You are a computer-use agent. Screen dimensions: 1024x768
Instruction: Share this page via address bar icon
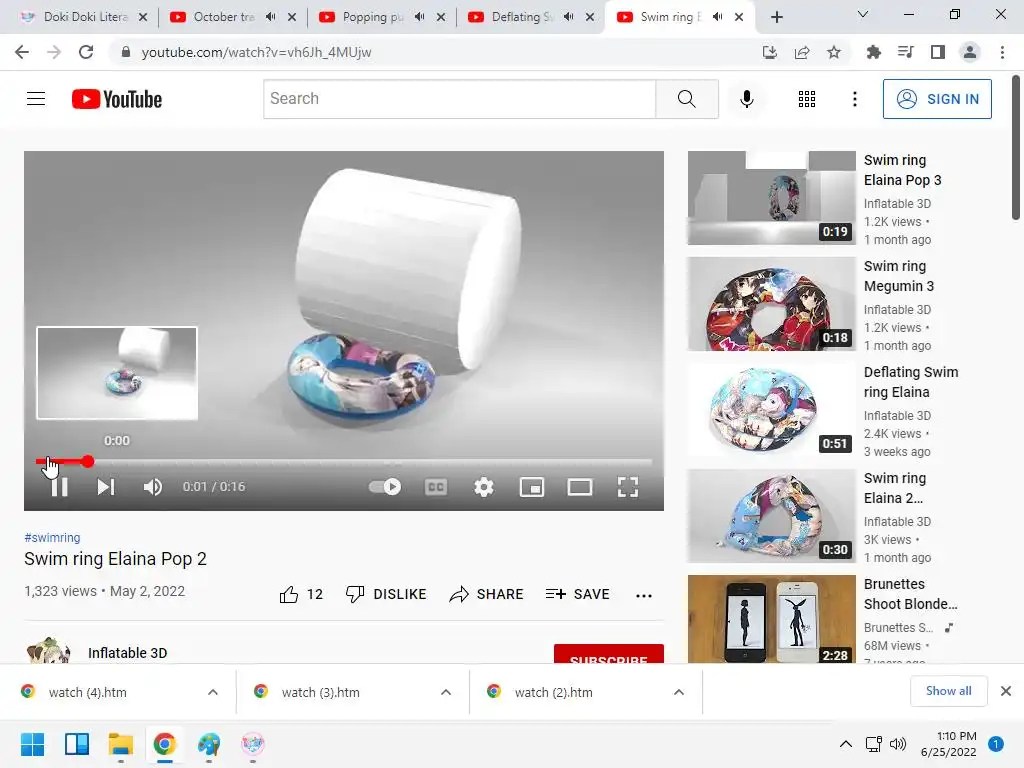point(802,52)
